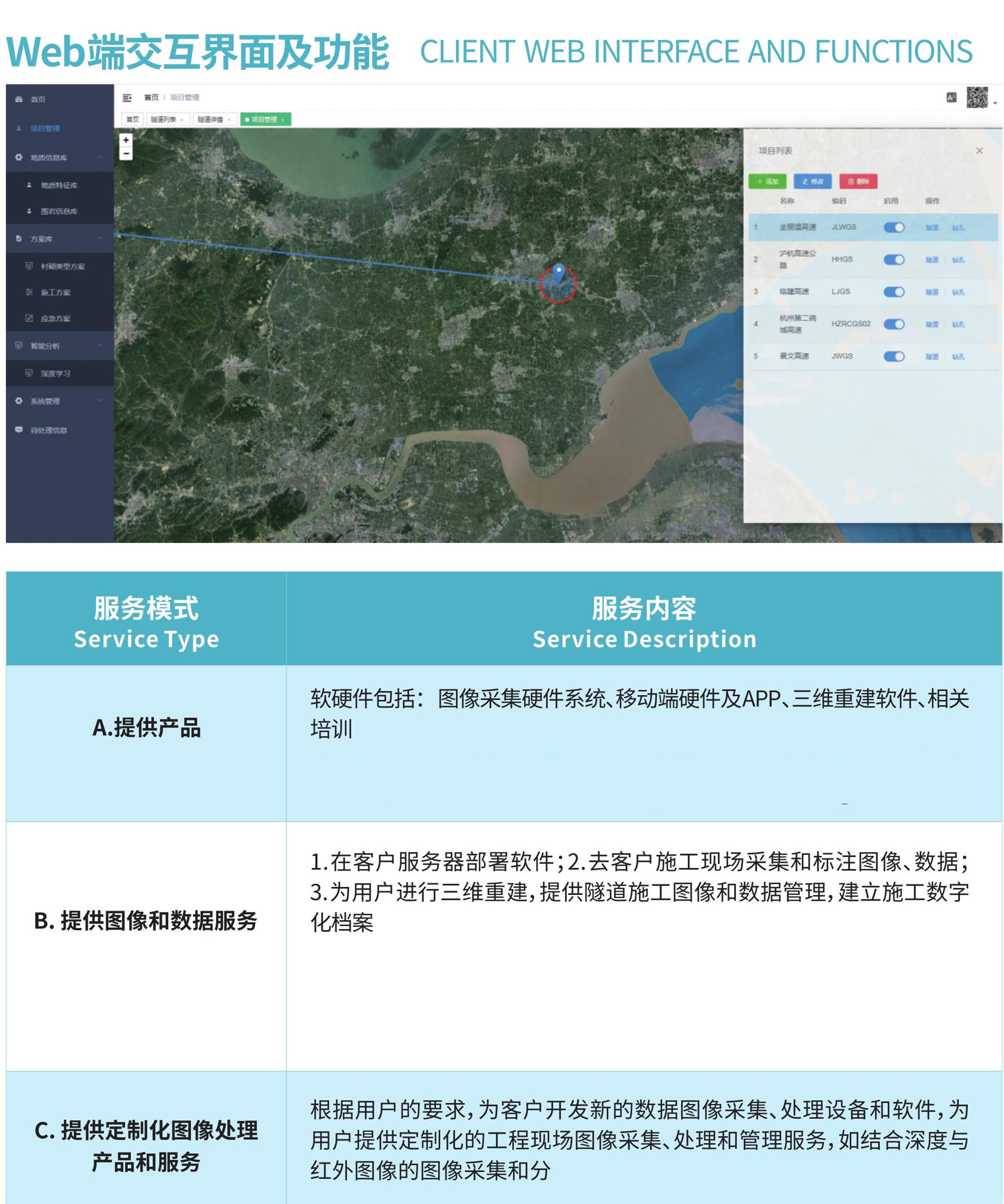Toggle the enable switch for 景文高速 JWGS

coord(893,357)
